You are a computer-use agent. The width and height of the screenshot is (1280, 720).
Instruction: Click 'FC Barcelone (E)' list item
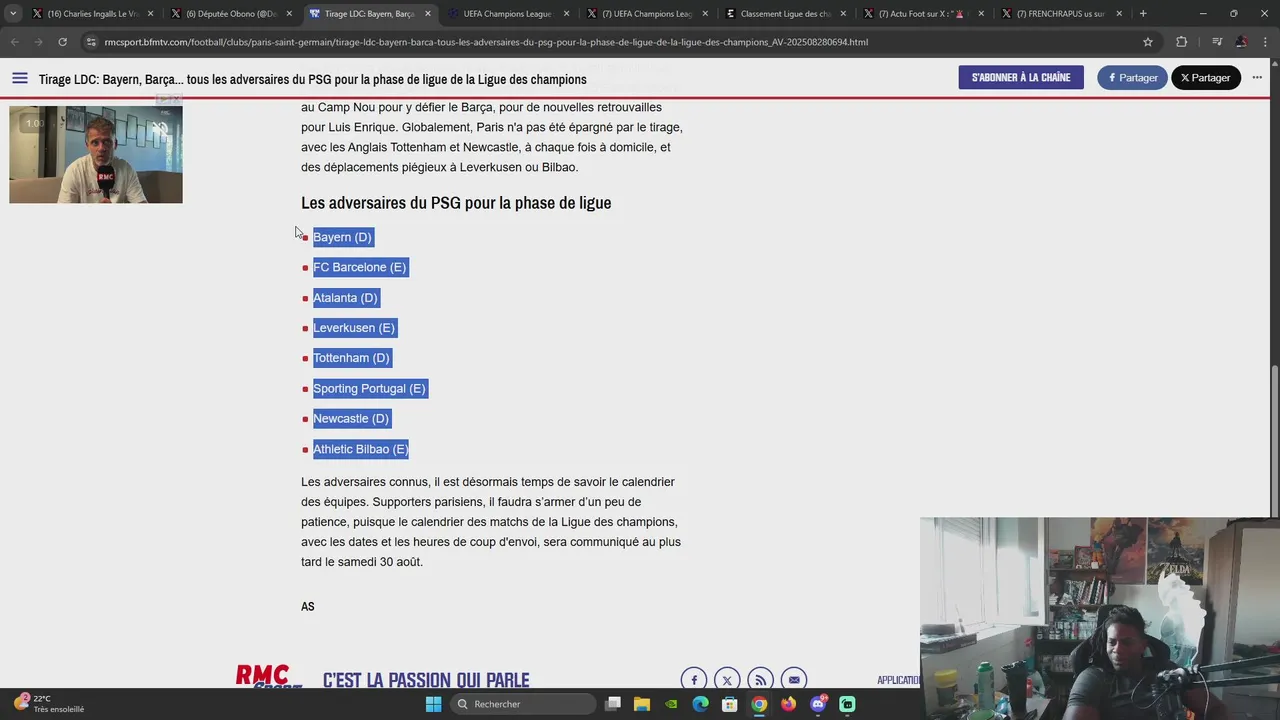[360, 267]
